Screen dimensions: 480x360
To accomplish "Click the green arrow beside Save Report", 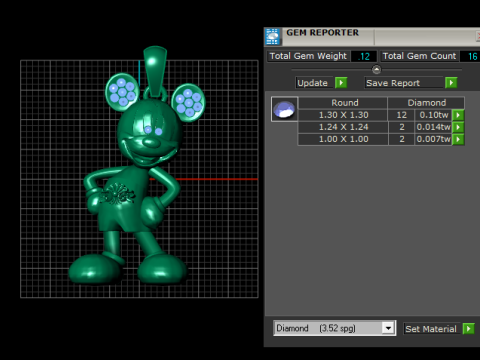I will point(451,83).
